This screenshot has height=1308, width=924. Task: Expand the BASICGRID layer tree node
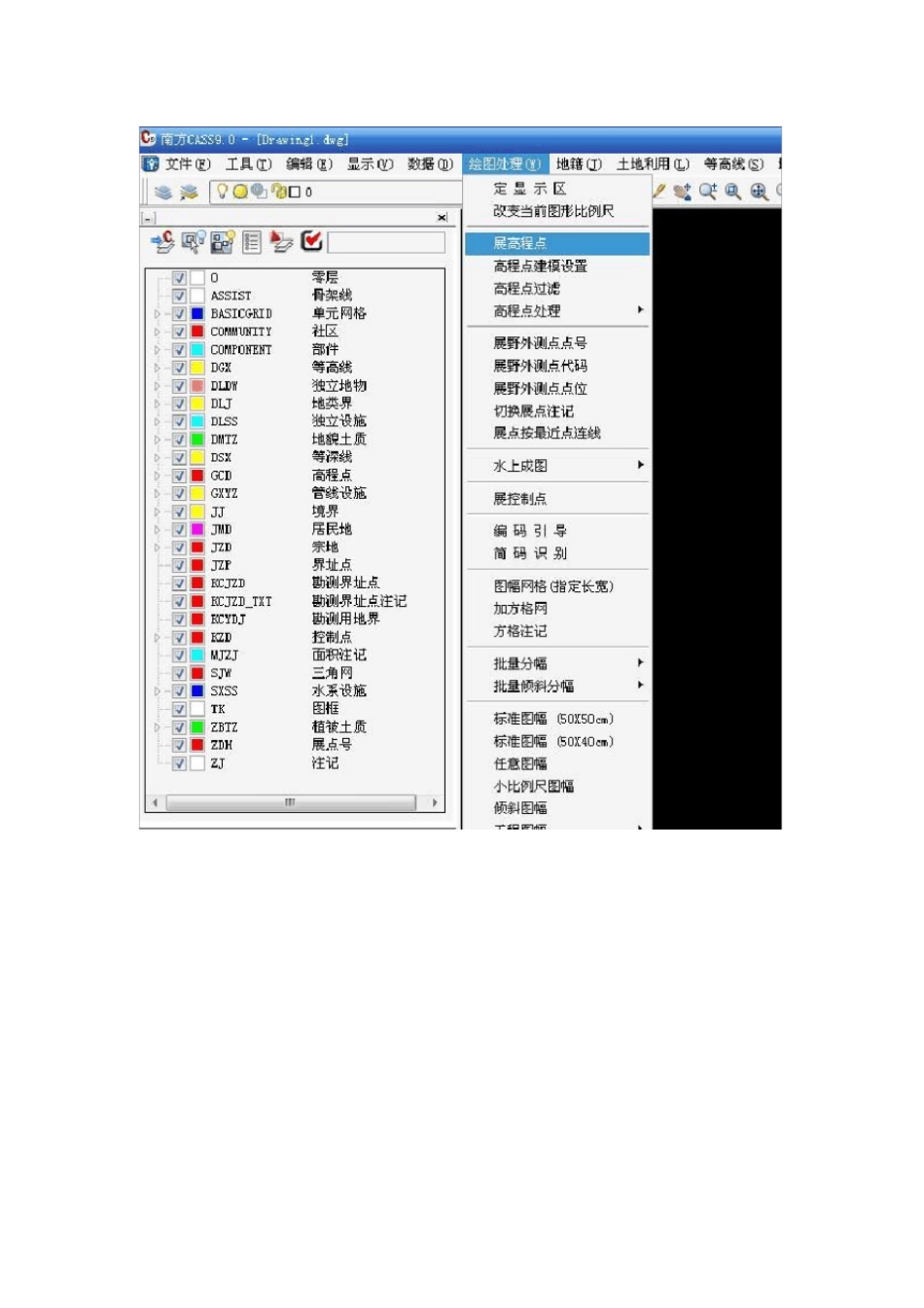158,314
